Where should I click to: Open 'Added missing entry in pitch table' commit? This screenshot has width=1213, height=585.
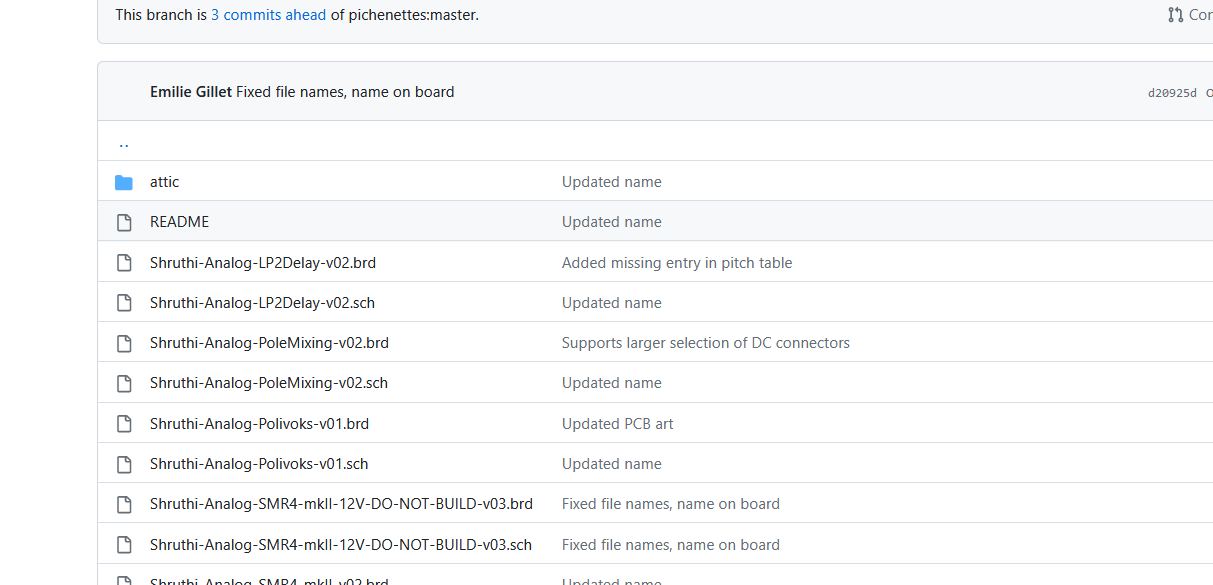pos(676,263)
